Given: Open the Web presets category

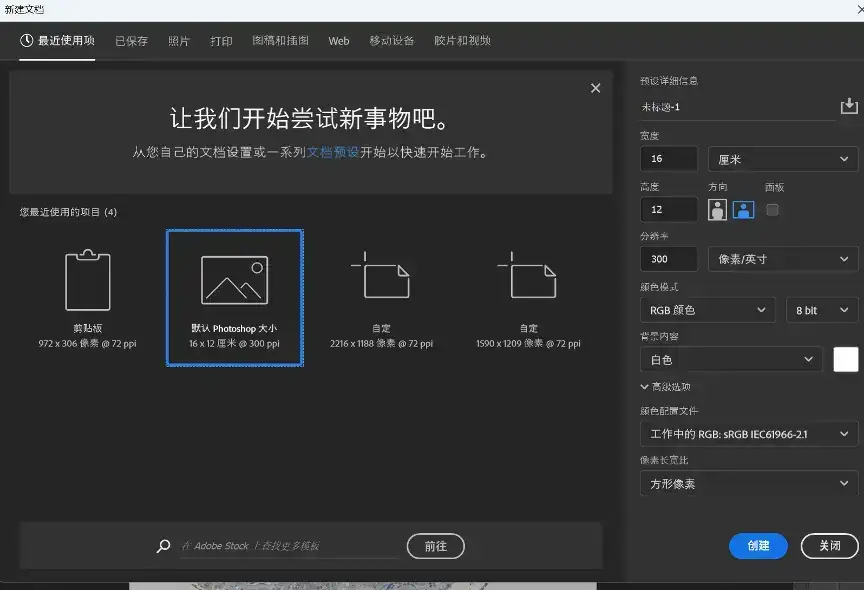Looking at the screenshot, I should coord(338,41).
